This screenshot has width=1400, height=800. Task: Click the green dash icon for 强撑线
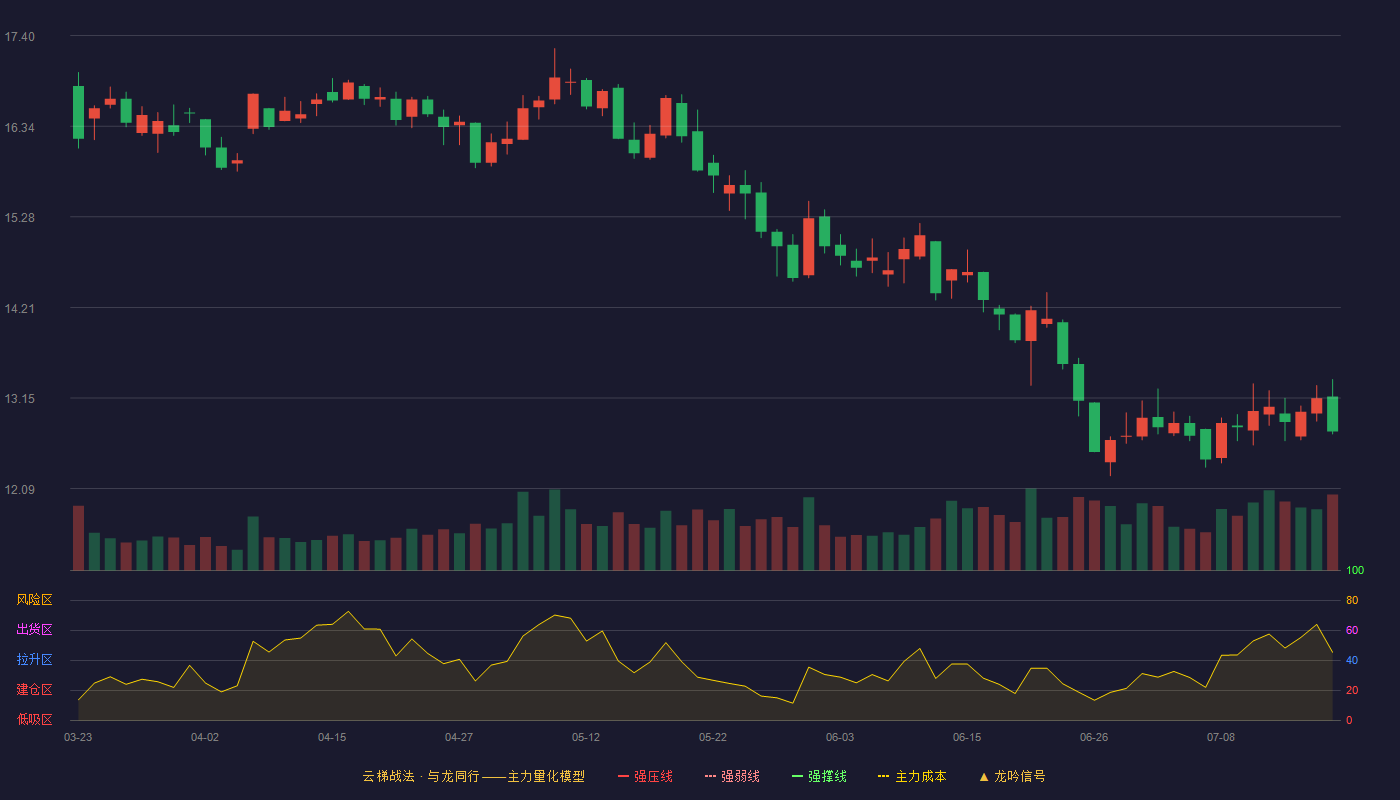(x=797, y=776)
